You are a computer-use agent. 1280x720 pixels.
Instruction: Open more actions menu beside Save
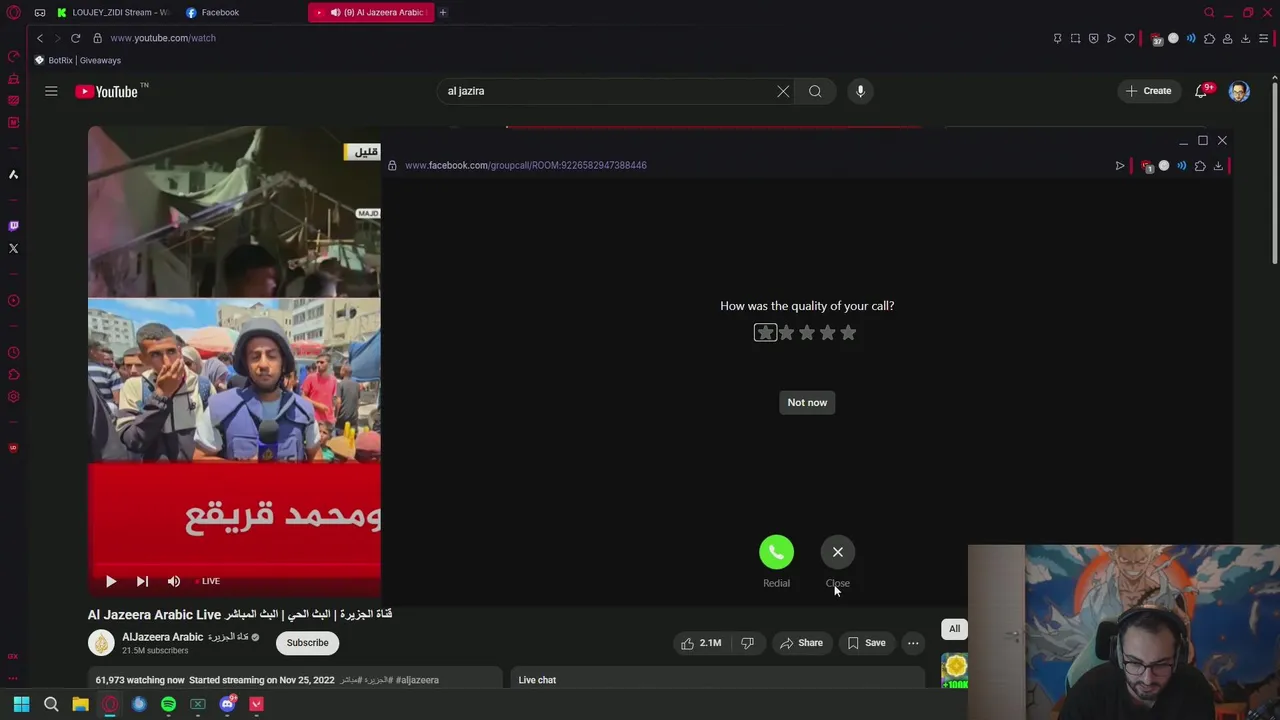(x=913, y=643)
